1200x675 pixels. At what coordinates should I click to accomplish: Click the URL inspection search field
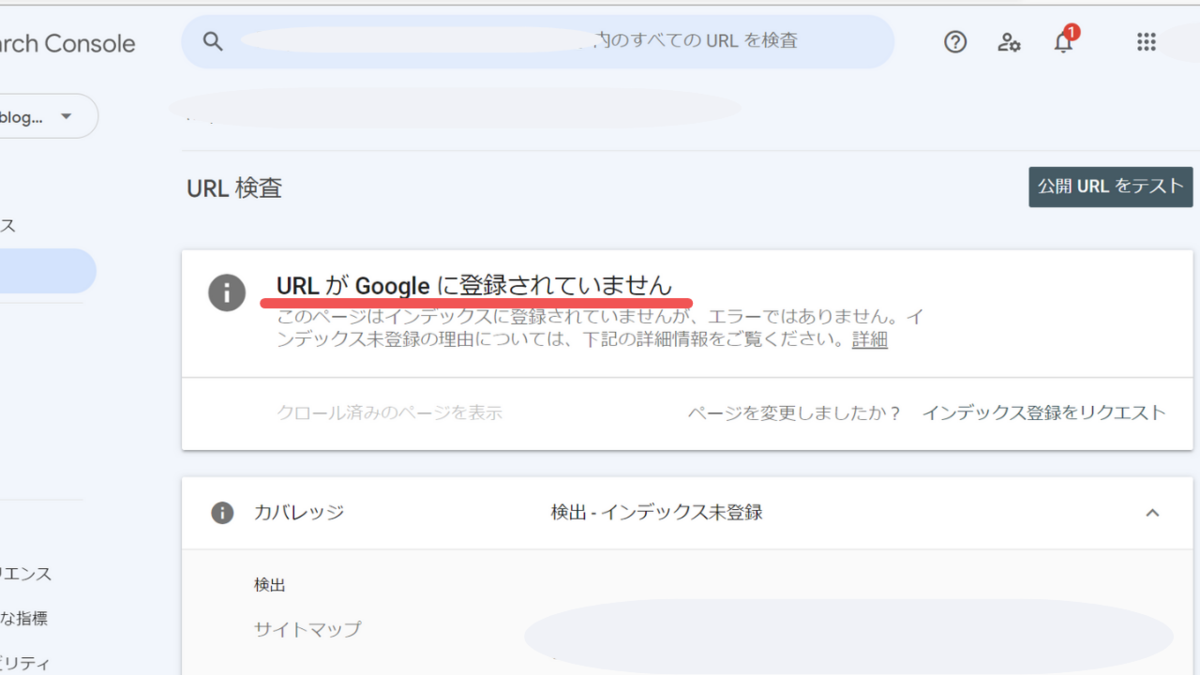pos(537,42)
